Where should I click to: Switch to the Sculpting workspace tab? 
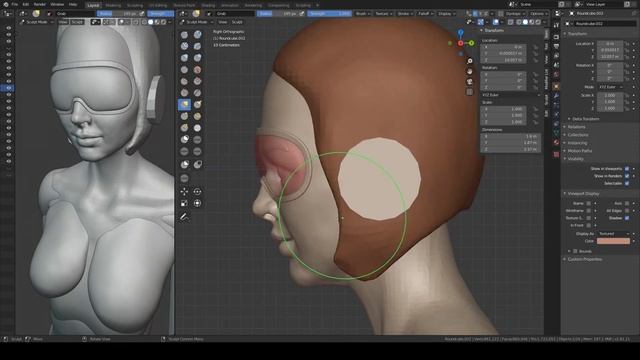pos(135,5)
